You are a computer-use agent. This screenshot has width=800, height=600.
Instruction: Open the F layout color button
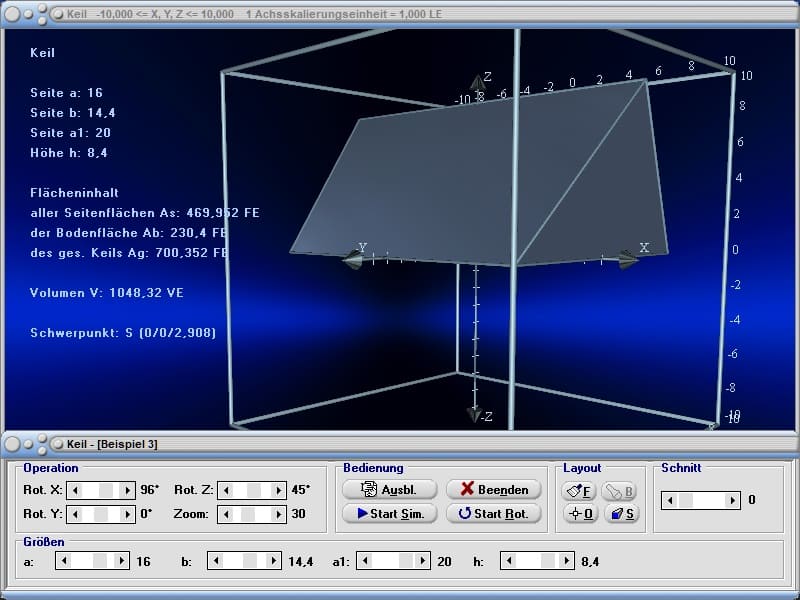click(x=579, y=491)
